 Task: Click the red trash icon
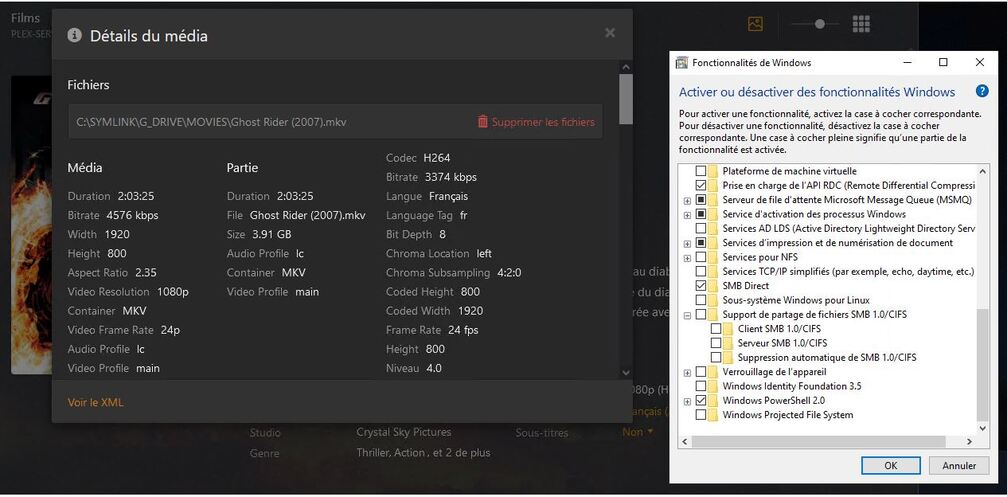[x=482, y=121]
